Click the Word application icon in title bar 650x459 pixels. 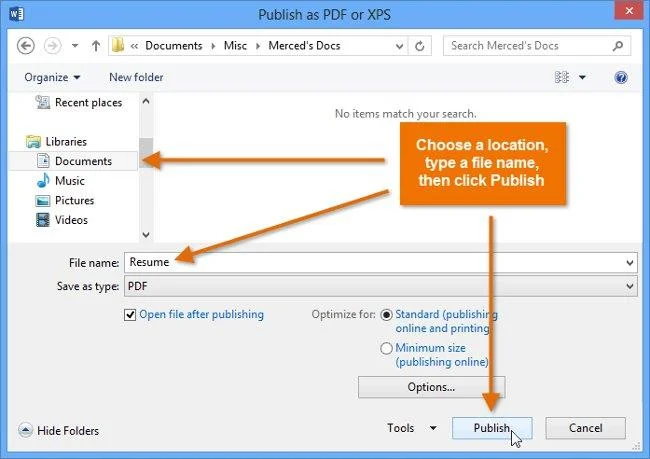16,14
